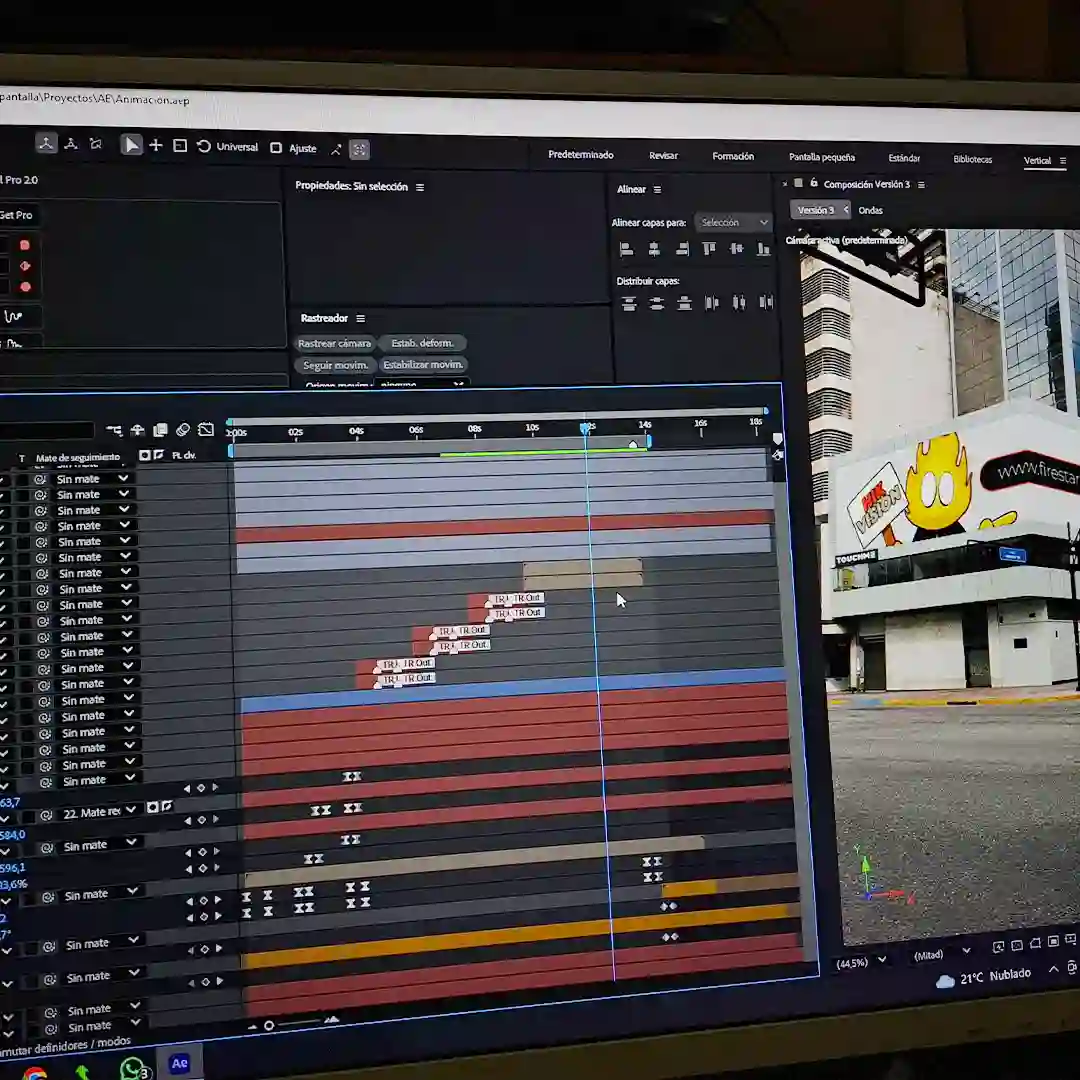Toggle invert matte icon on 22. Mate row
Image resolution: width=1080 pixels, height=1080 pixels.
[166, 807]
